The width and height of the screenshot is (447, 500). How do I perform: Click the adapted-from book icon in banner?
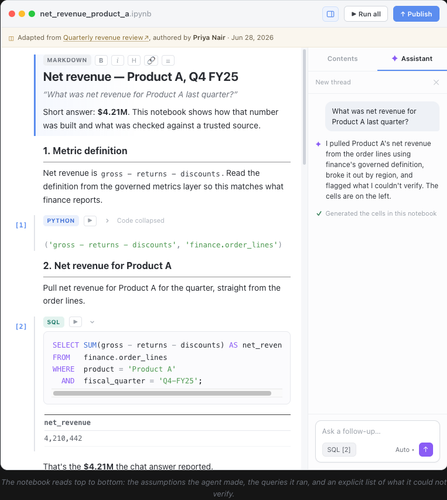click(x=11, y=38)
